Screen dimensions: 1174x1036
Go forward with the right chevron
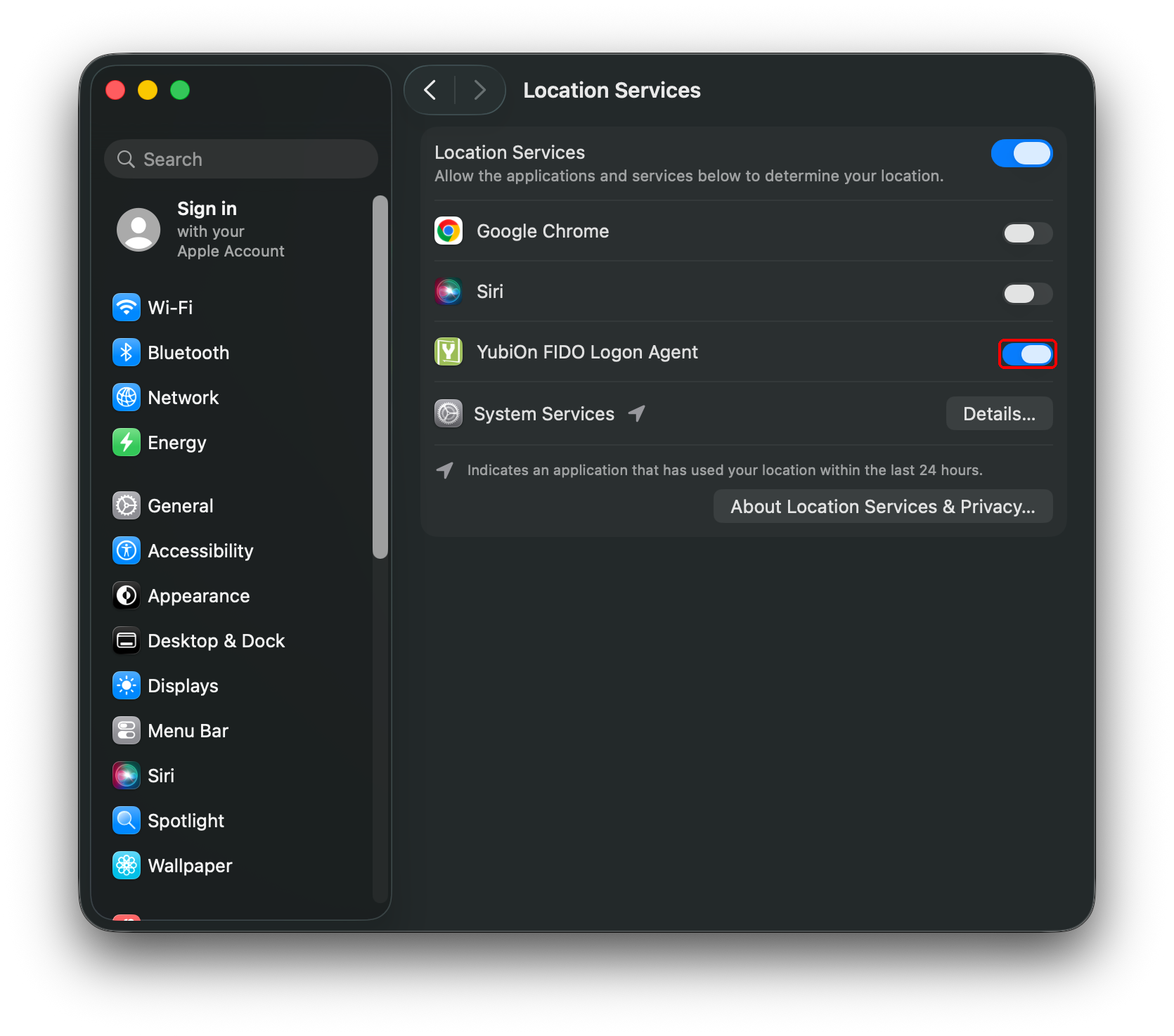pyautogui.click(x=480, y=90)
